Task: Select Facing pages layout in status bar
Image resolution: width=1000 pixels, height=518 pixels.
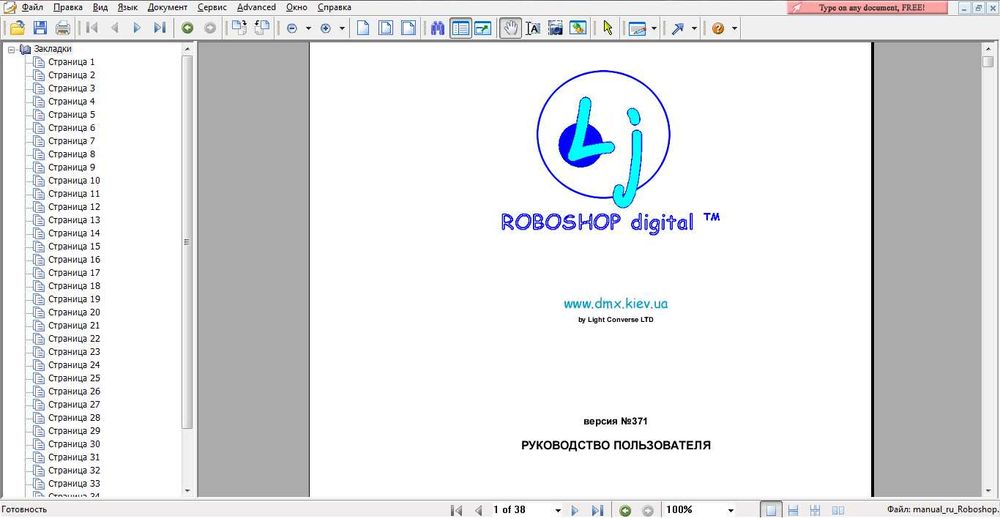Action: (838, 510)
